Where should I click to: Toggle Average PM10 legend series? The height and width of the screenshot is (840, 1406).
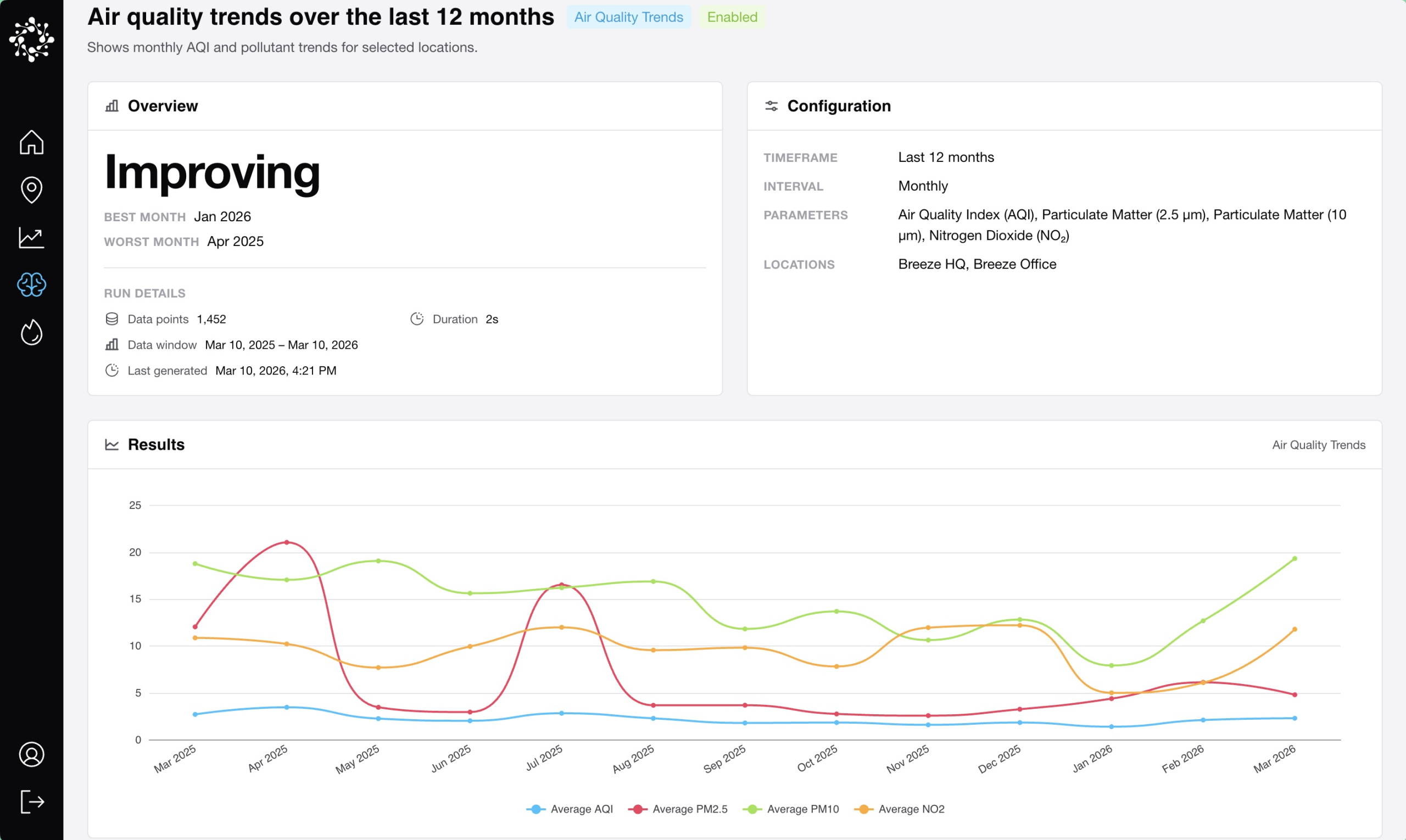[792, 809]
